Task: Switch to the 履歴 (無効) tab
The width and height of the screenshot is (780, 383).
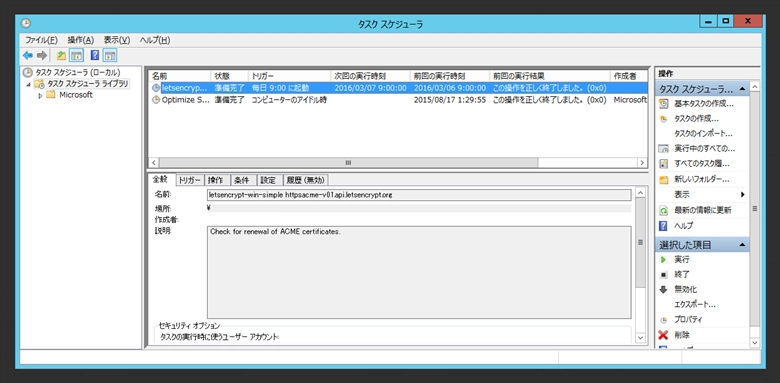Action: click(x=306, y=180)
